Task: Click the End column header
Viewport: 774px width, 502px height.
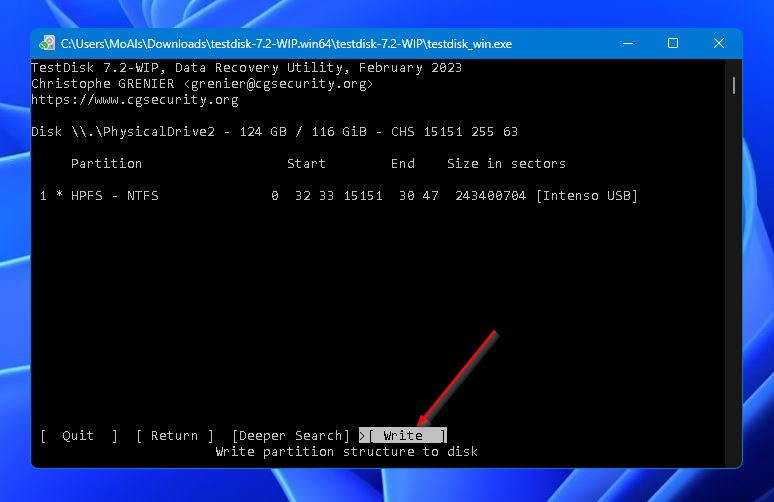Action: pos(403,164)
